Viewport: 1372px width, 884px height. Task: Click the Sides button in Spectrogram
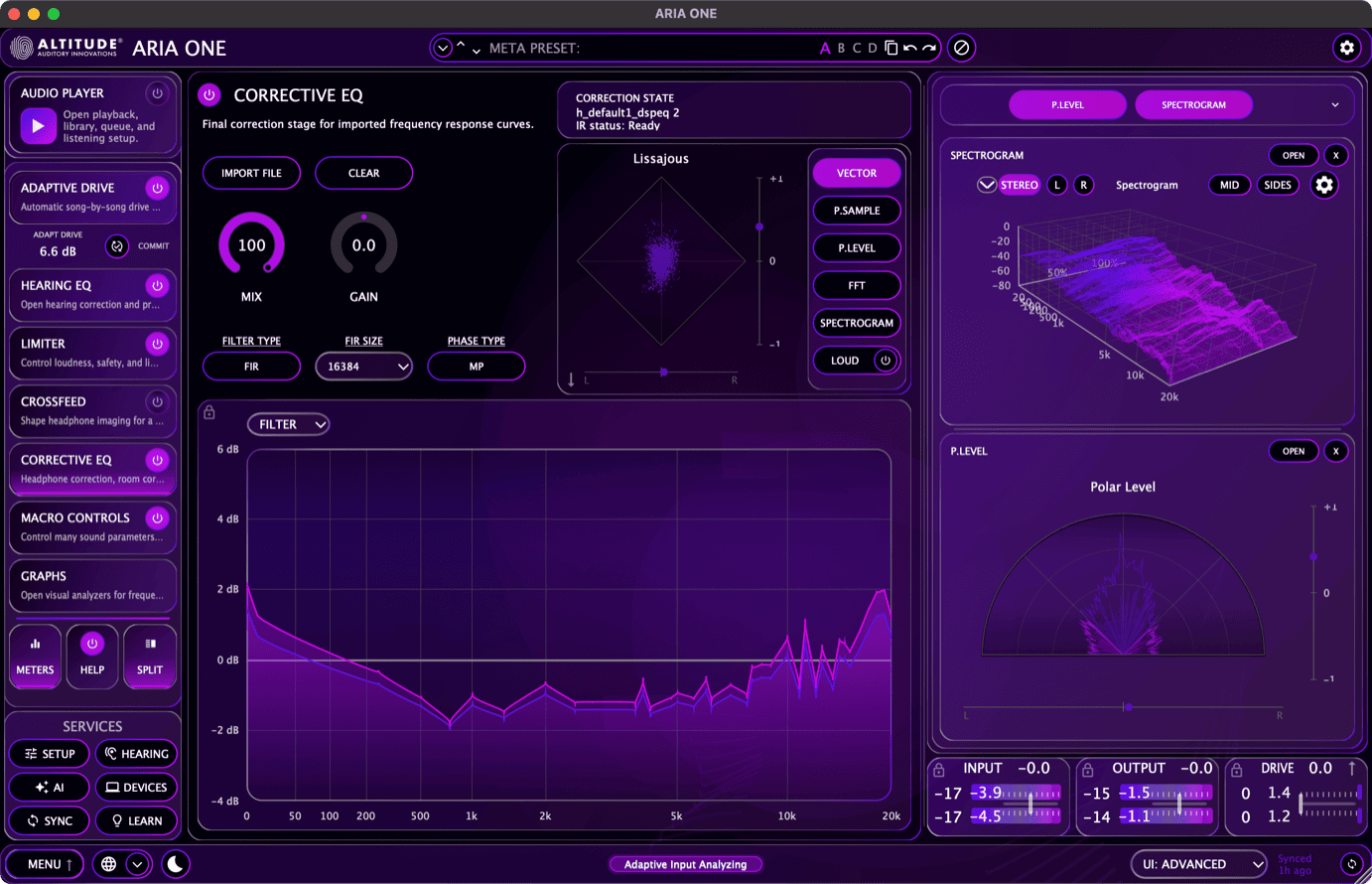(x=1278, y=185)
